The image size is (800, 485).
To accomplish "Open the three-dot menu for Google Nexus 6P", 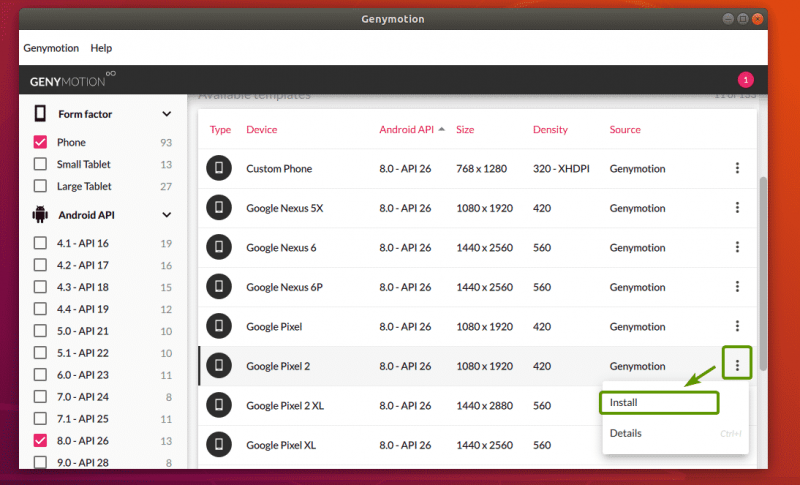I will [737, 287].
